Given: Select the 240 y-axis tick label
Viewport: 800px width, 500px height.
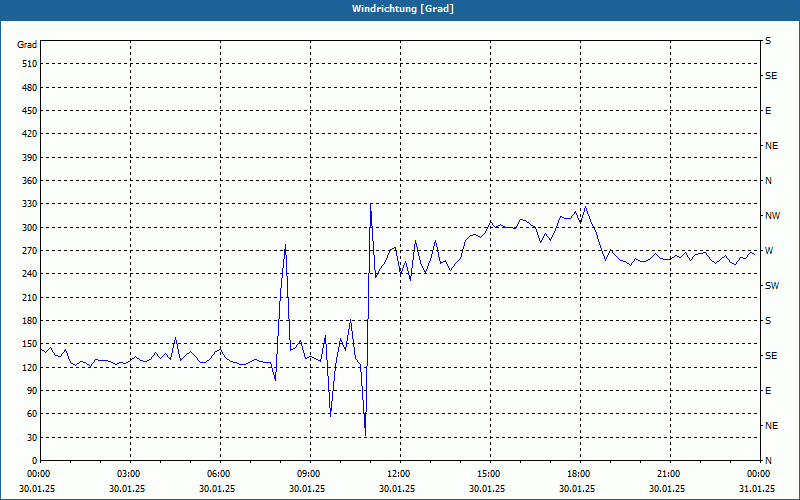Looking at the screenshot, I should coord(29,274).
